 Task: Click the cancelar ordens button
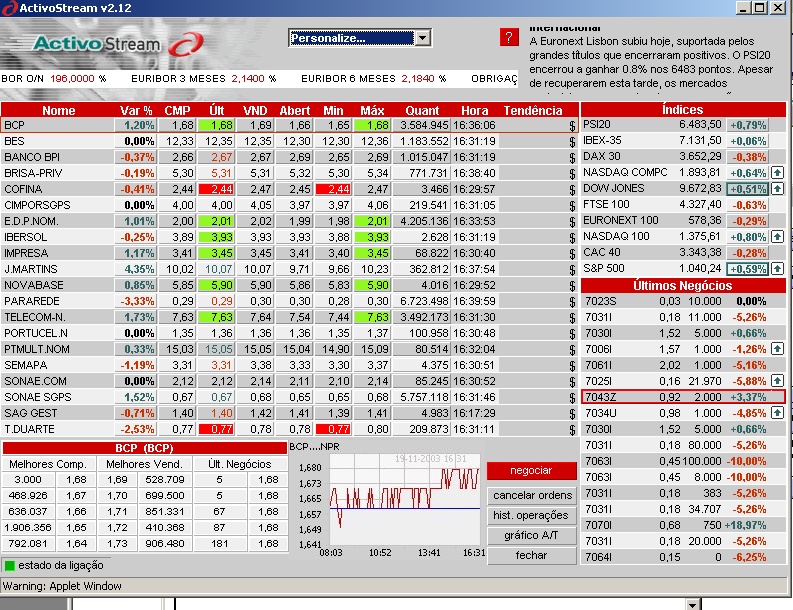532,495
